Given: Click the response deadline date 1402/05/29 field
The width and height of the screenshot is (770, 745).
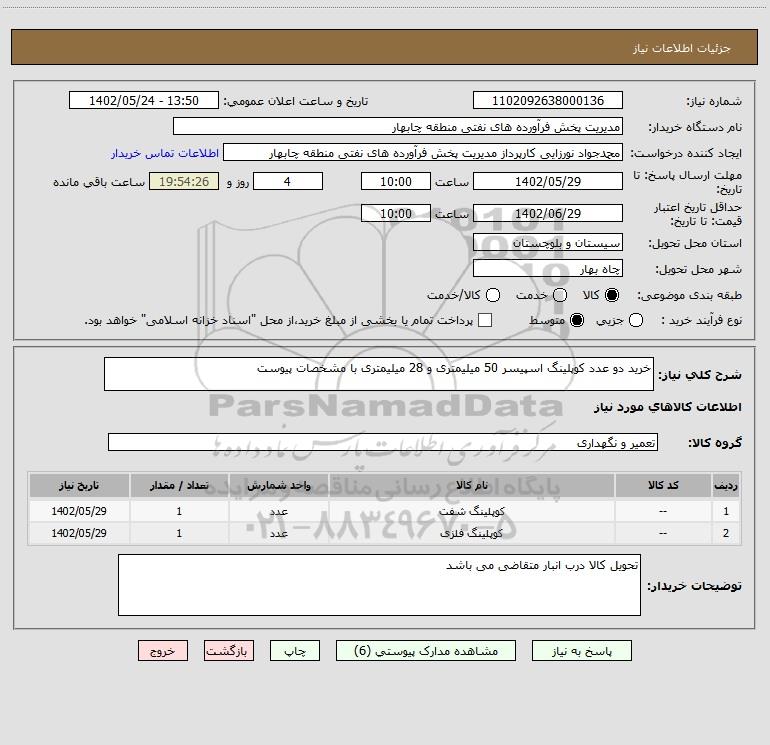Looking at the screenshot, I should click(547, 182).
